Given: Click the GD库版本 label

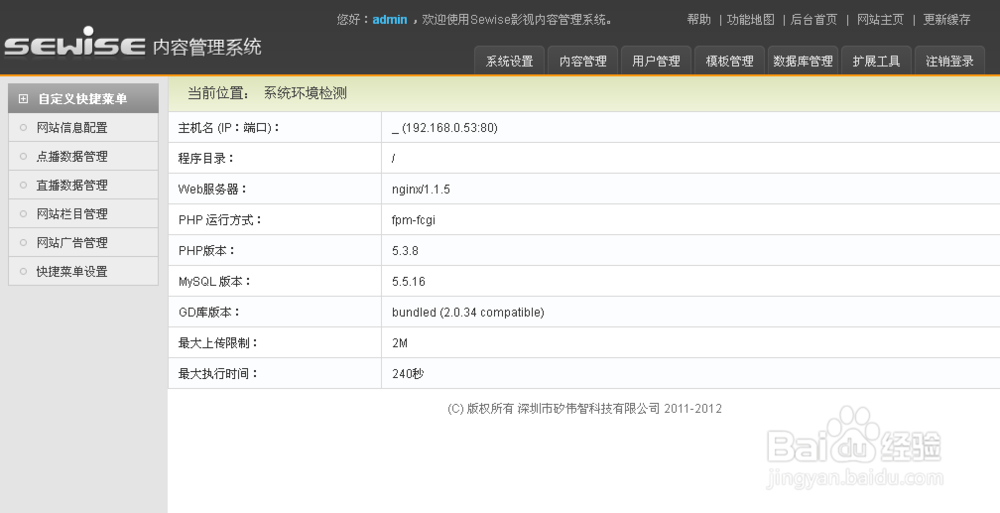Looking at the screenshot, I should click(209, 312).
